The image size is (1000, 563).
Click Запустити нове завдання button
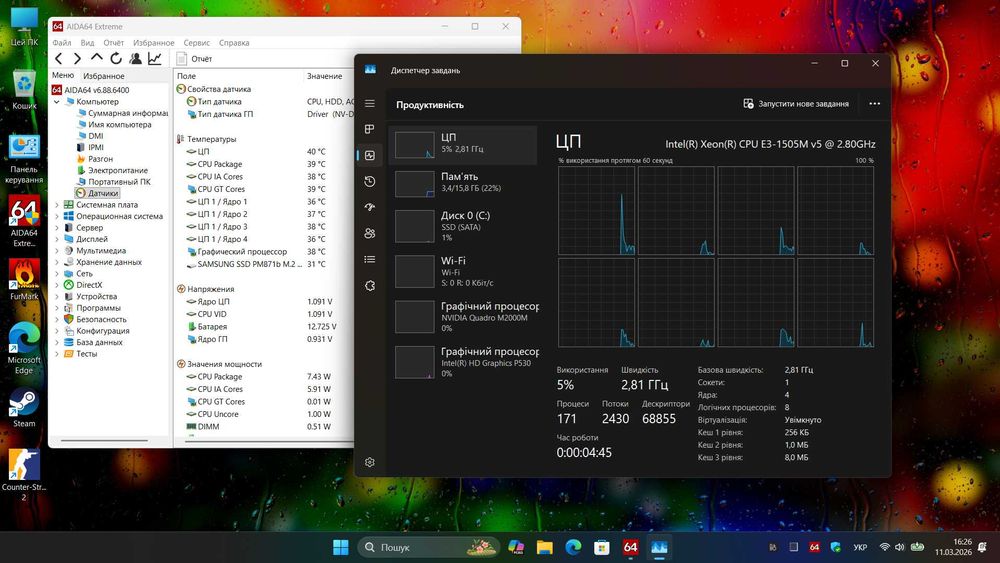[796, 104]
